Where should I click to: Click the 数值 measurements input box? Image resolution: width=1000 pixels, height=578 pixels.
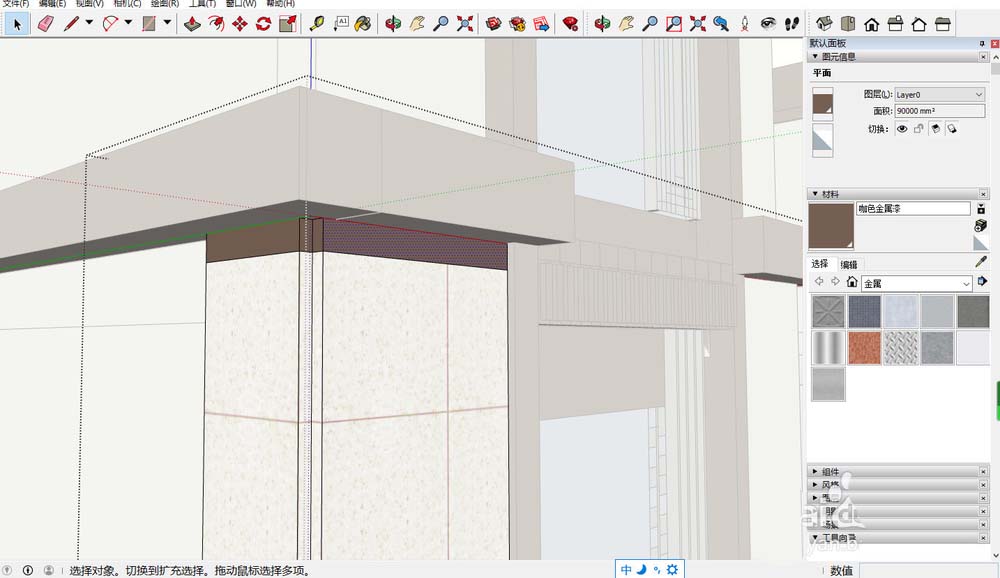pos(928,570)
